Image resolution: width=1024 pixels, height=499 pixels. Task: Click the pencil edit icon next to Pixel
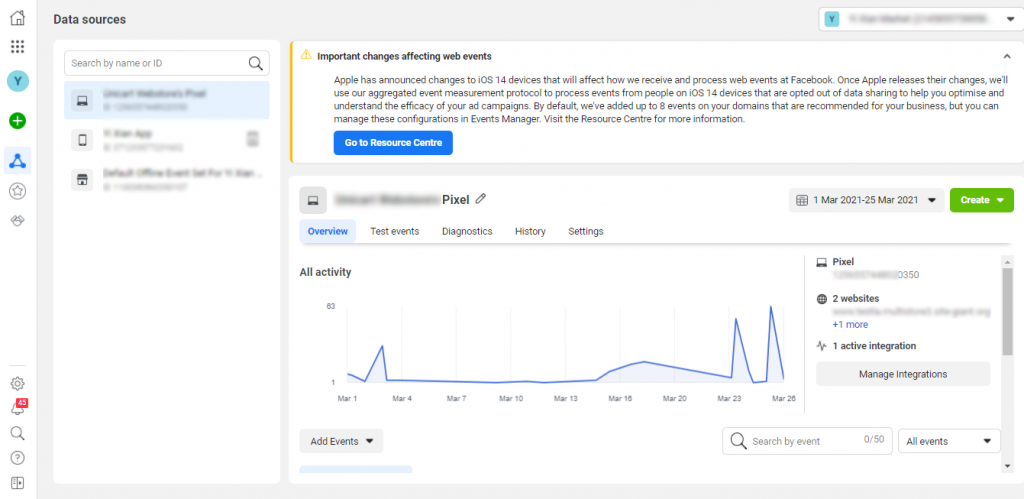coord(481,199)
